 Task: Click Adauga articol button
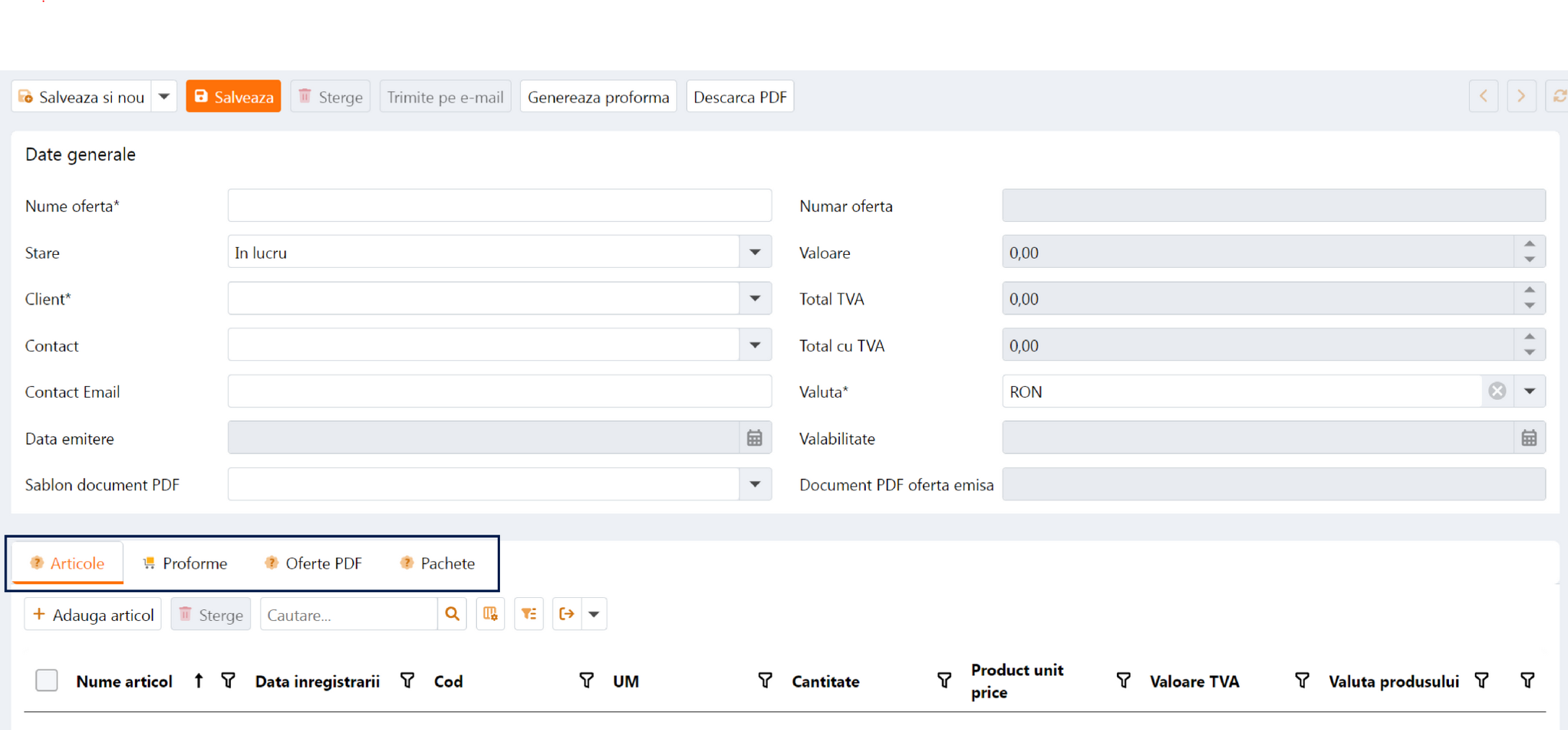[93, 614]
